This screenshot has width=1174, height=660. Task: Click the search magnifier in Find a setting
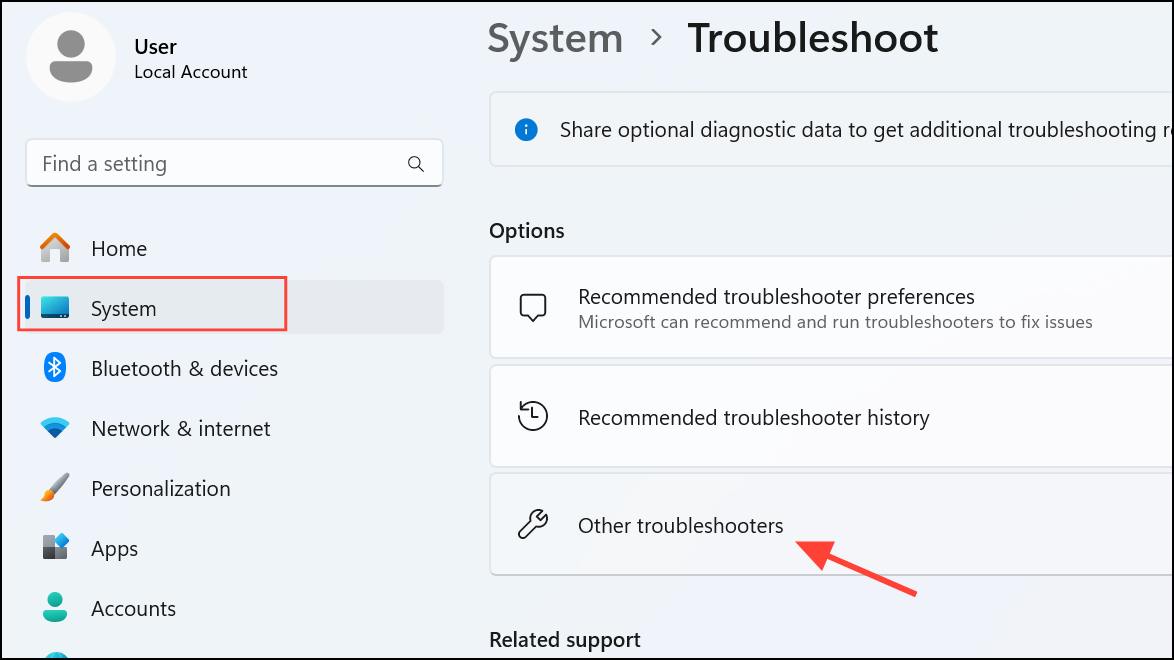[415, 163]
